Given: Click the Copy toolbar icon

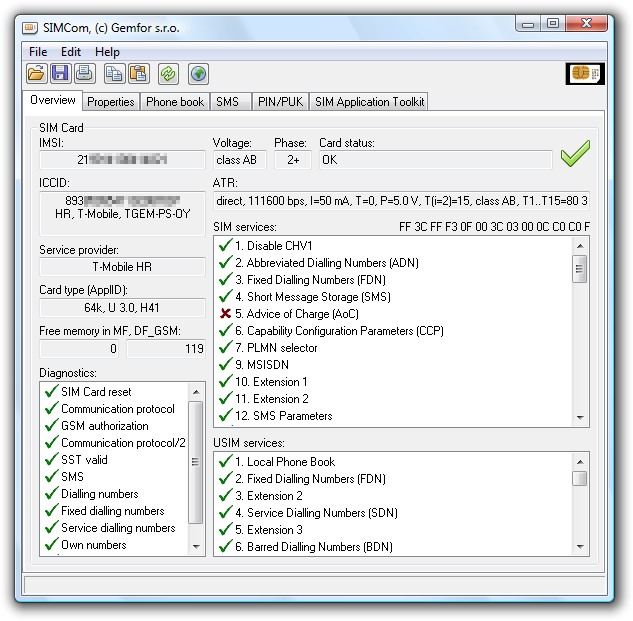Looking at the screenshot, I should point(114,73).
